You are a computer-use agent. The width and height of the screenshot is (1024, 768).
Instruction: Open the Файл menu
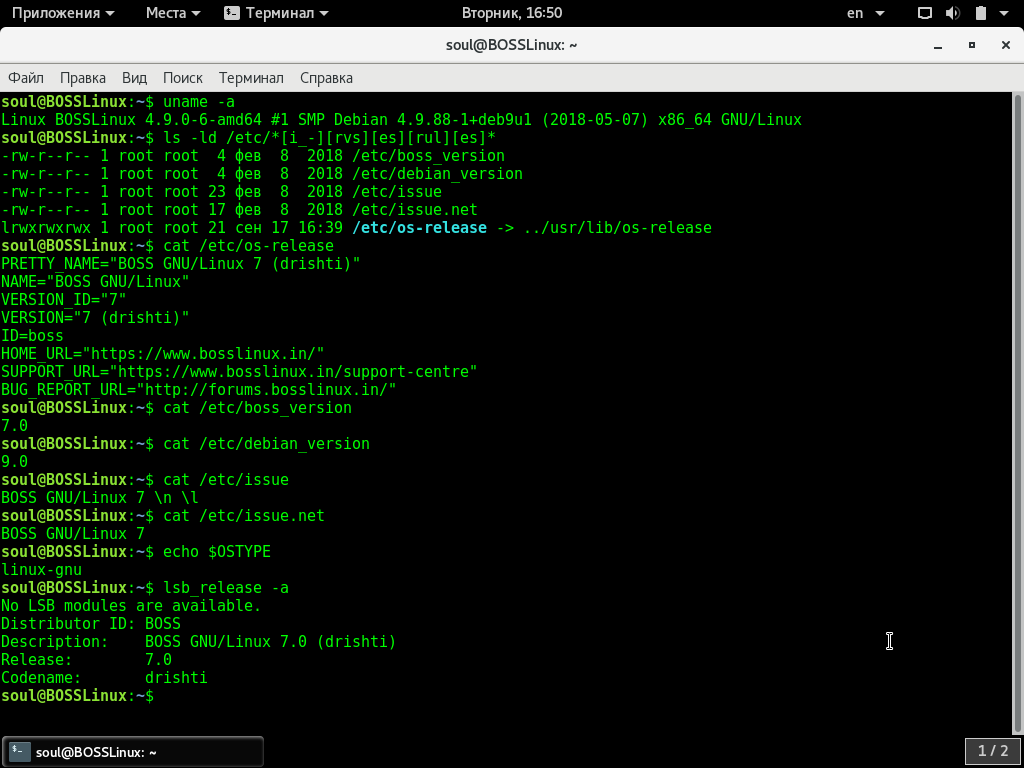pyautogui.click(x=26, y=78)
